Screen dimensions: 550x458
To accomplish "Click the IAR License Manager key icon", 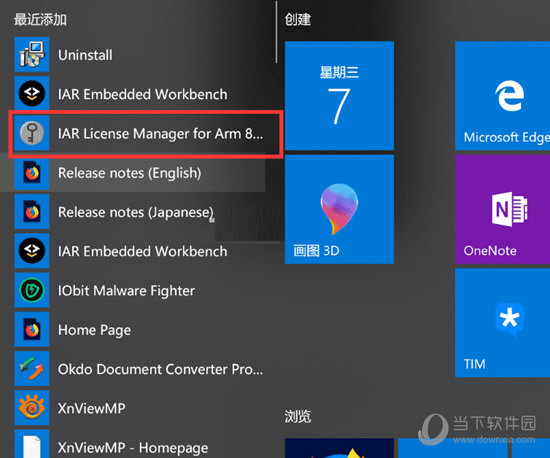I will [32, 133].
